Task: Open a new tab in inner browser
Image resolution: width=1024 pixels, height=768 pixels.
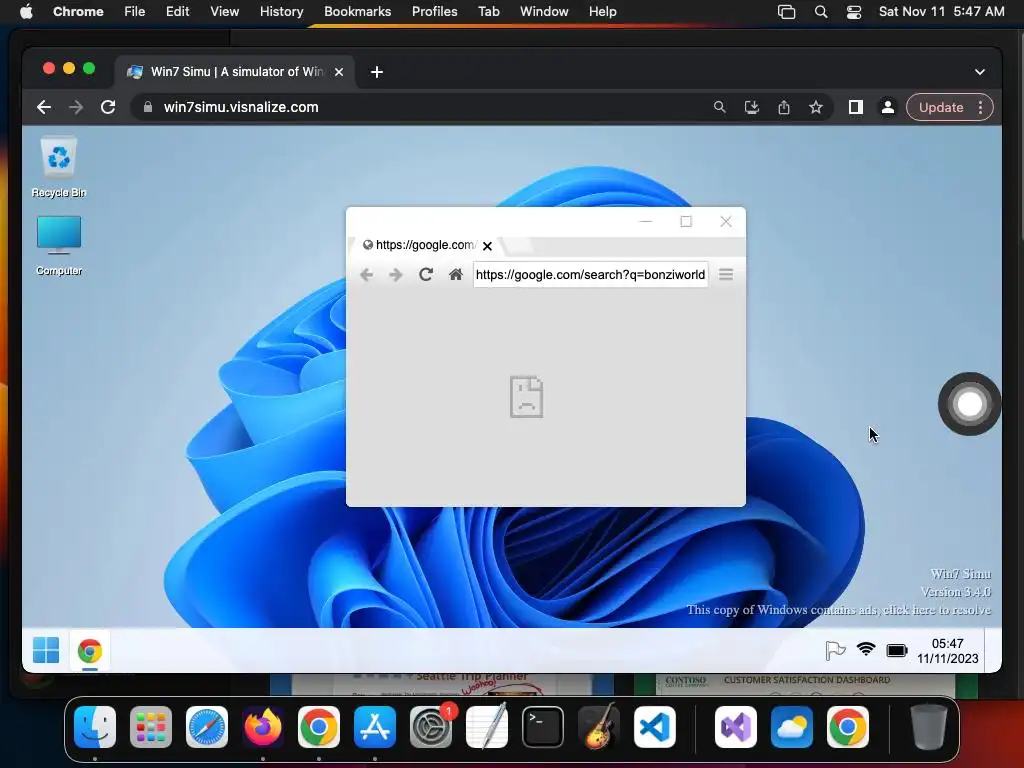Action: tap(519, 246)
